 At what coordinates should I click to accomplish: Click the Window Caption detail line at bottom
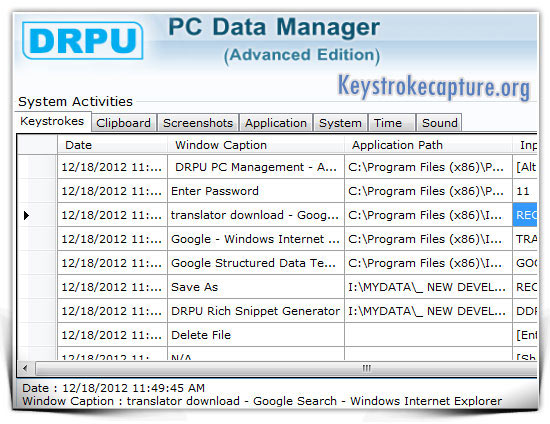262,401
